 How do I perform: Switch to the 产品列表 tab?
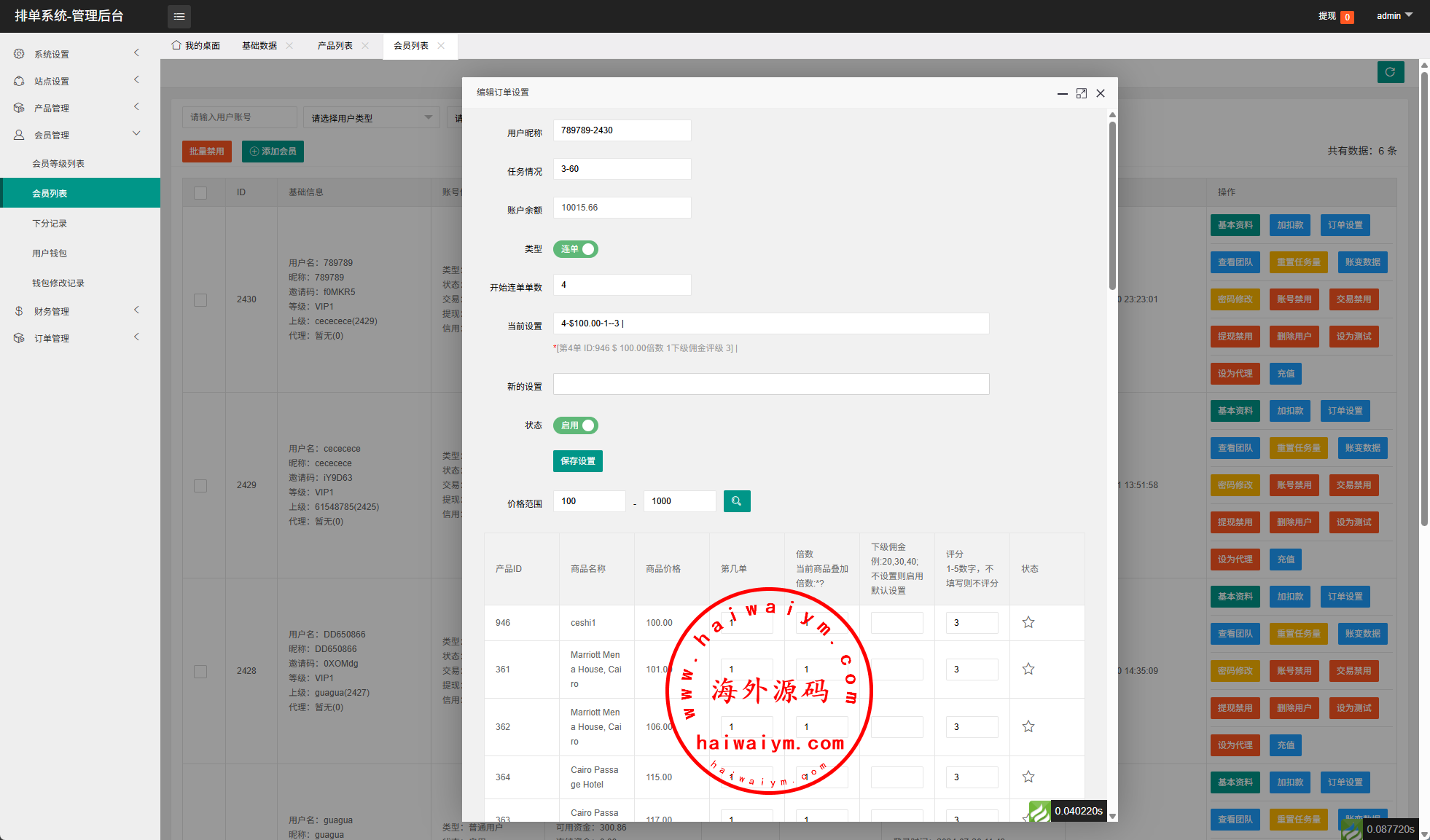(335, 46)
